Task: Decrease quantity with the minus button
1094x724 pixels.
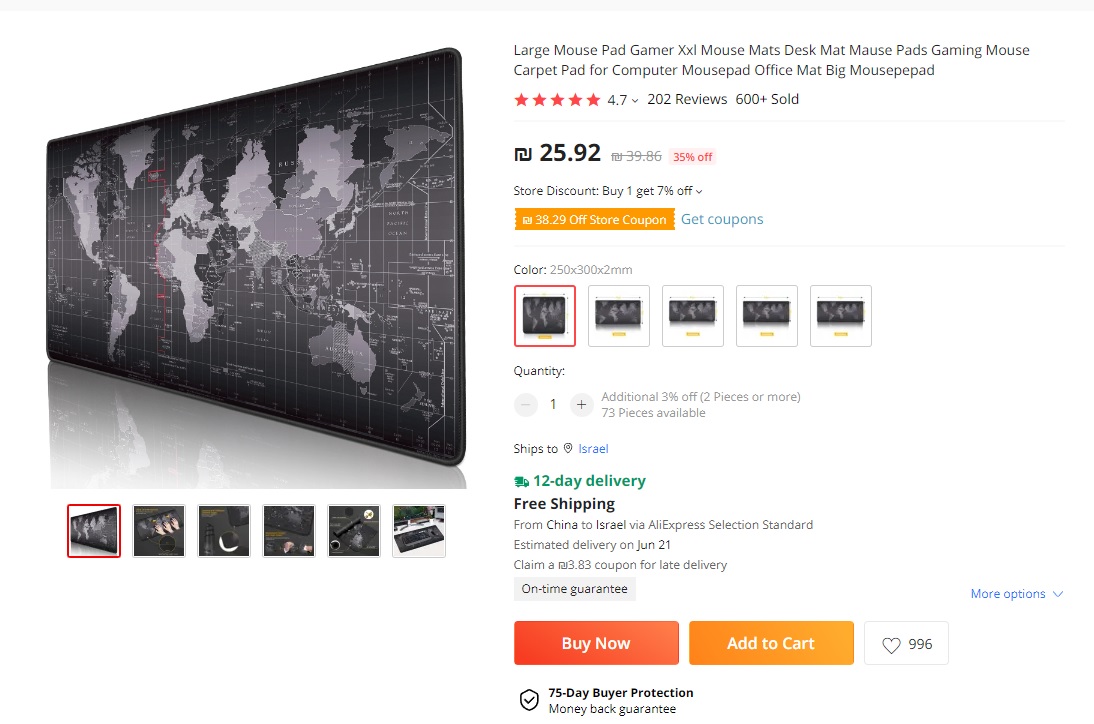Action: tap(525, 405)
